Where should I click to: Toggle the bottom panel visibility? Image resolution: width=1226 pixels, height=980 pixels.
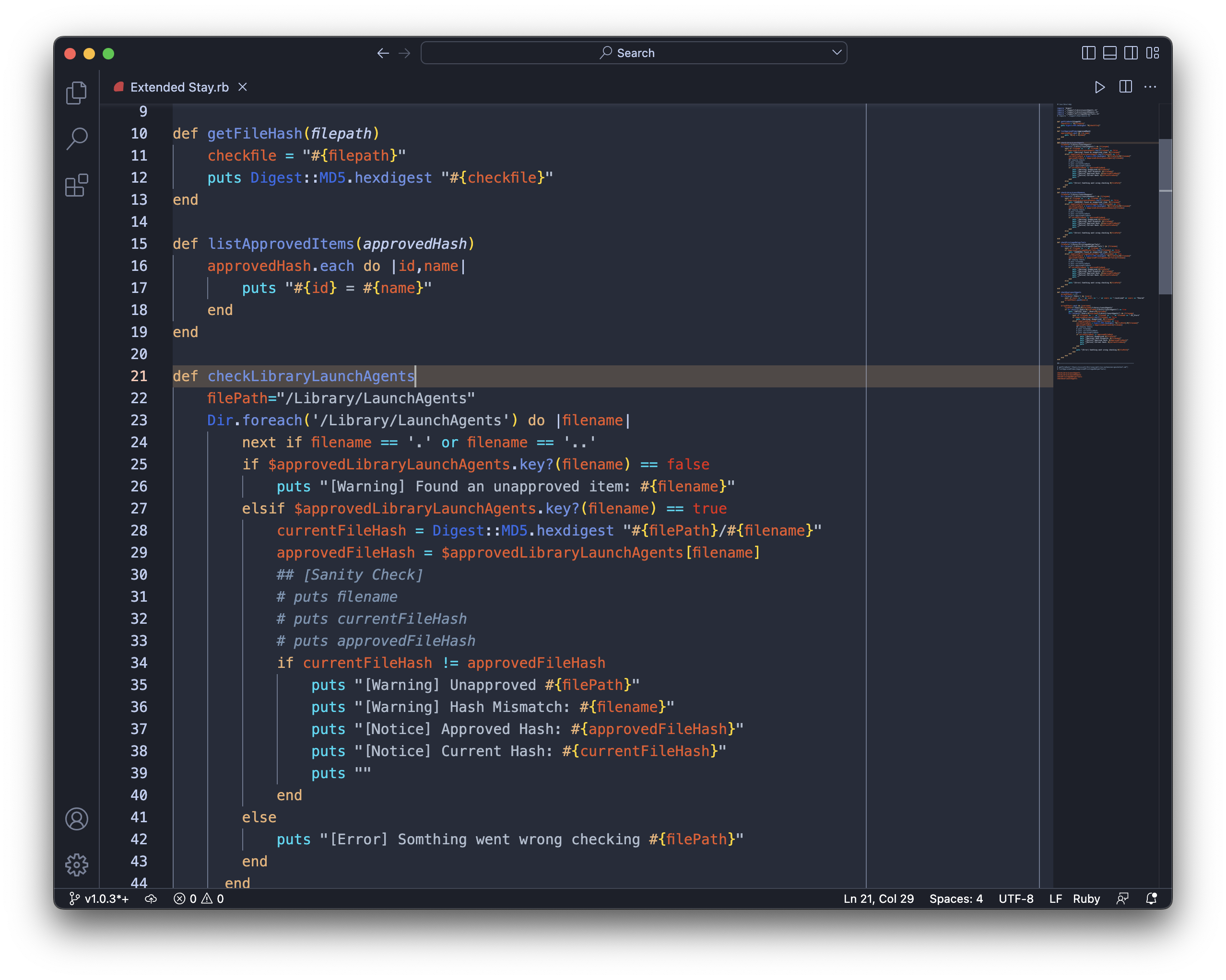1109,53
